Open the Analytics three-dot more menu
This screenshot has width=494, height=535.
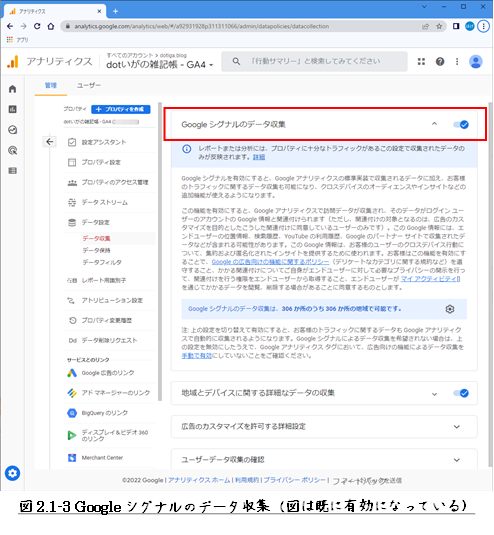tap(457, 61)
